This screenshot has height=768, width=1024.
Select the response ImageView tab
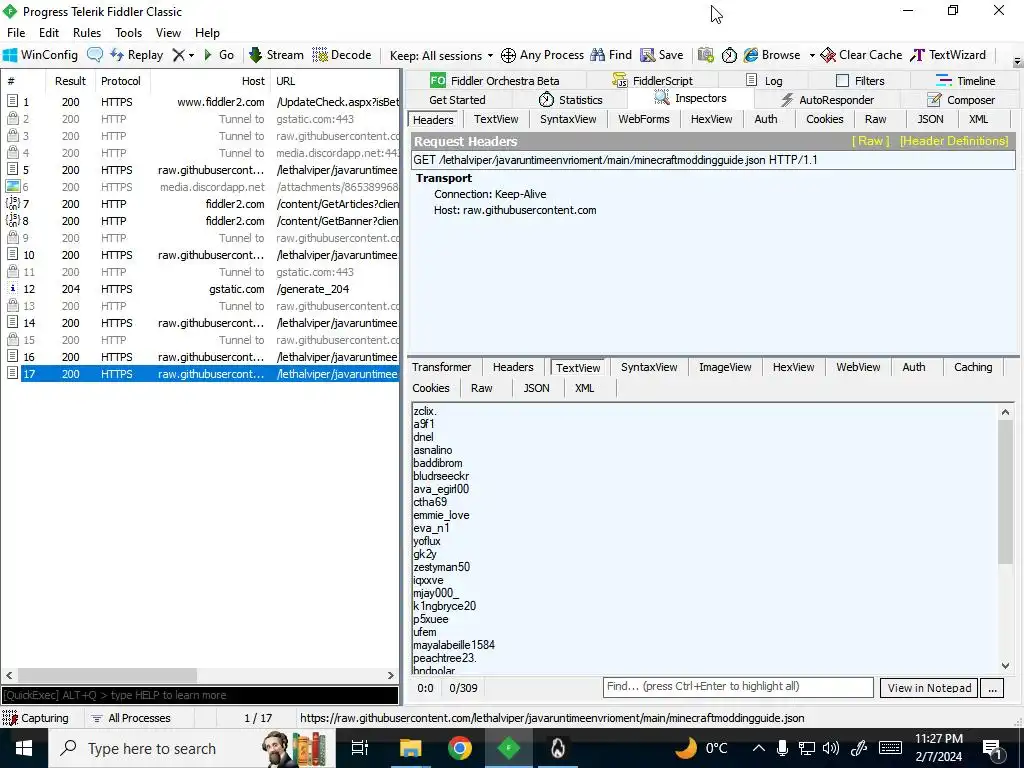(x=725, y=367)
